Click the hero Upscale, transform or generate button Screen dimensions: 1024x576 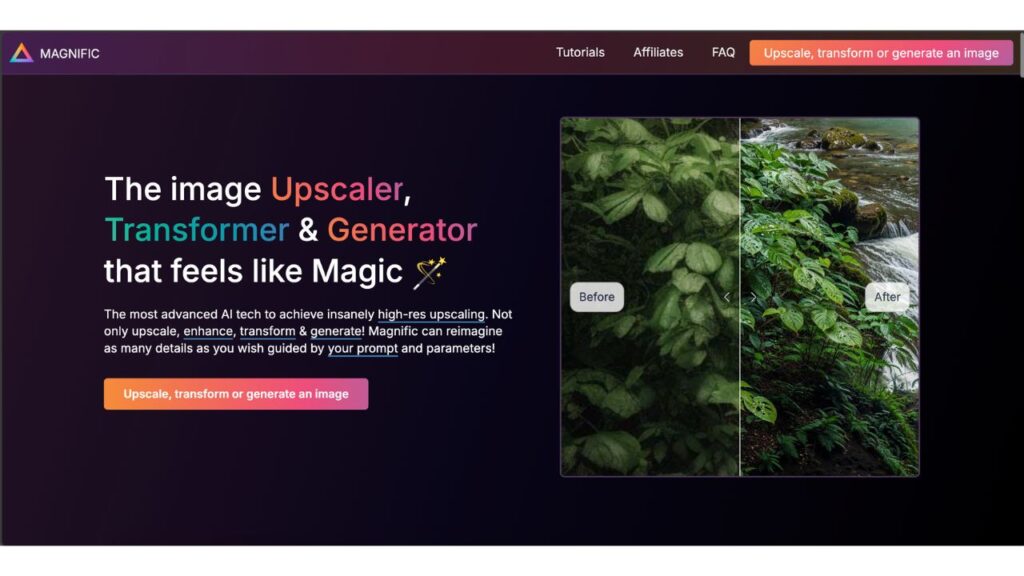(236, 394)
